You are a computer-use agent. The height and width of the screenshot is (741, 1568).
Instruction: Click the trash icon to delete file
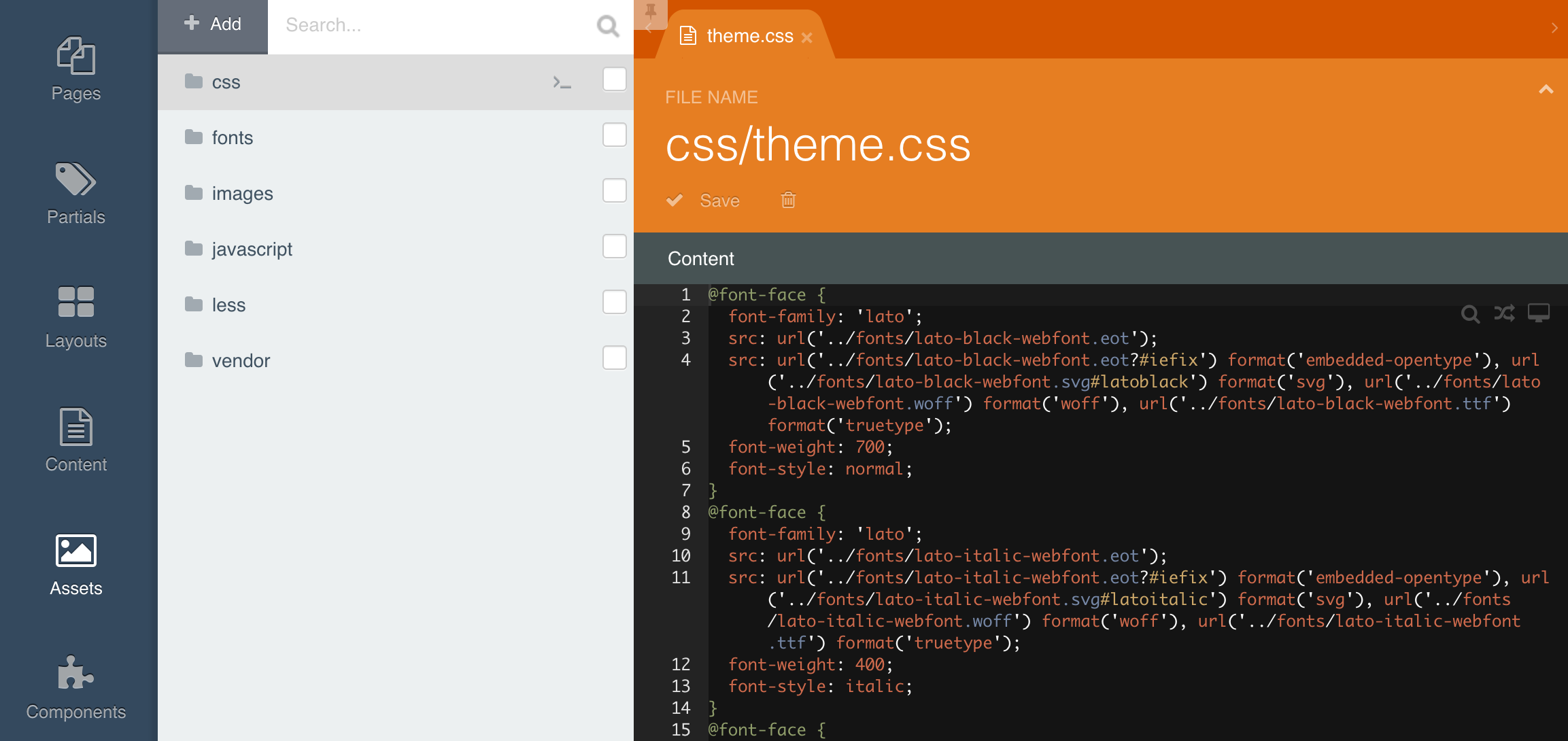(788, 200)
